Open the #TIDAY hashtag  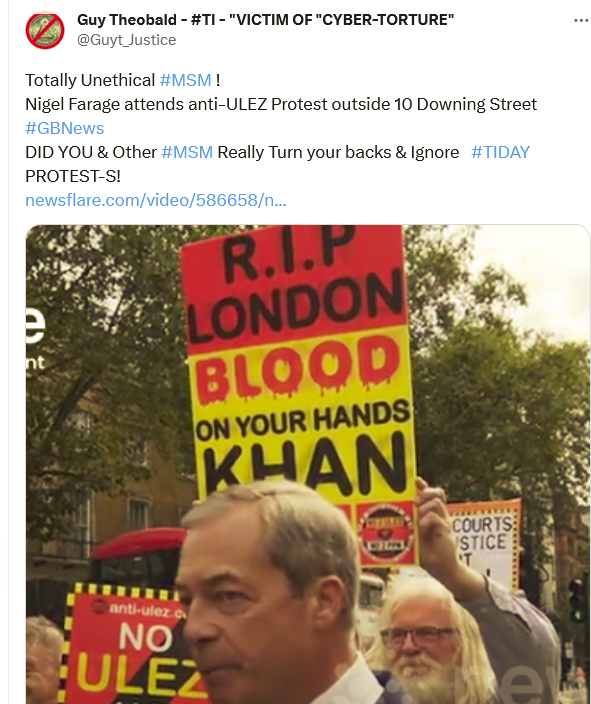pyautogui.click(x=500, y=152)
